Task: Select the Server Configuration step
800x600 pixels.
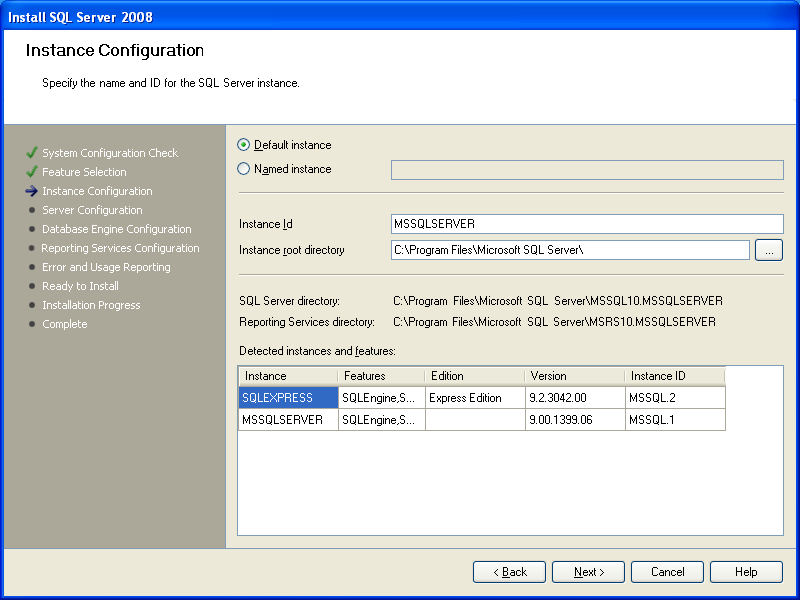Action: (x=92, y=210)
